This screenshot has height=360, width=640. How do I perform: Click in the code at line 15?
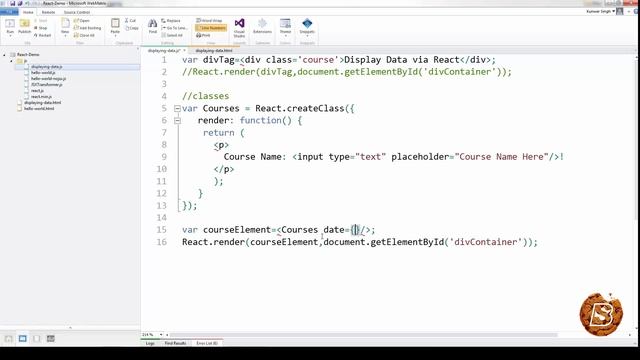pos(278,230)
